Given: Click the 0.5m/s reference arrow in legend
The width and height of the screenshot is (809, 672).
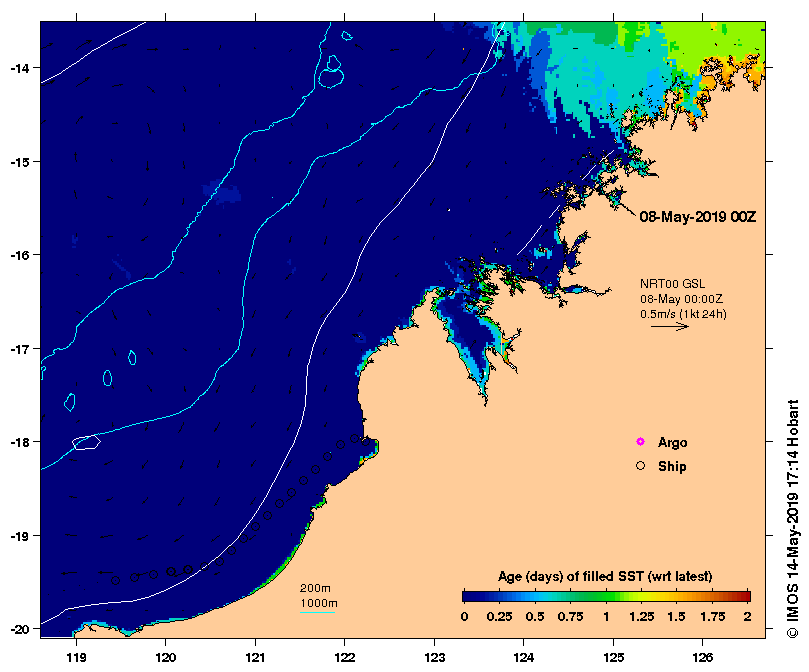Looking at the screenshot, I should coord(670,326).
